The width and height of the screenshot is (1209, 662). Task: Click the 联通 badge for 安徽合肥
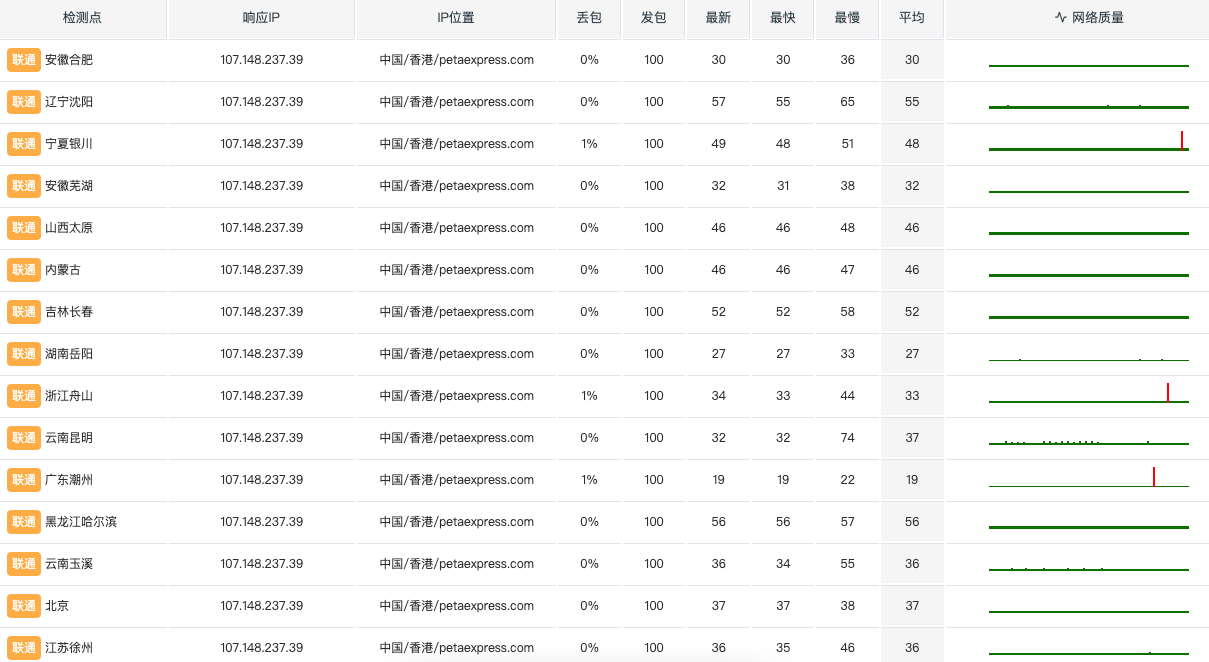click(24, 60)
